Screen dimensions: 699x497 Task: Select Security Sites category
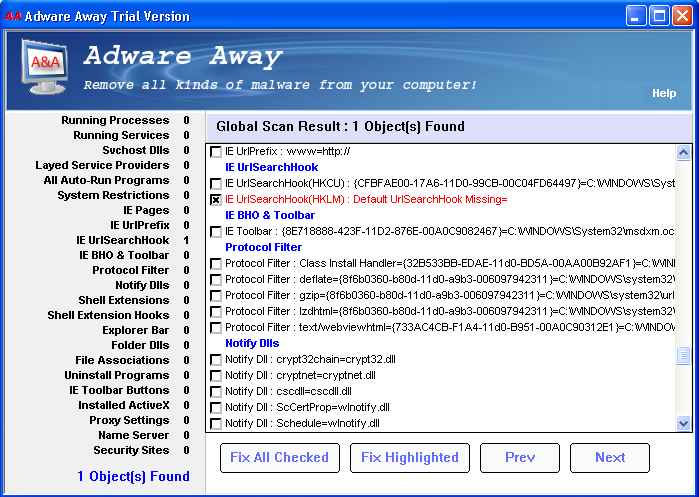(131, 450)
